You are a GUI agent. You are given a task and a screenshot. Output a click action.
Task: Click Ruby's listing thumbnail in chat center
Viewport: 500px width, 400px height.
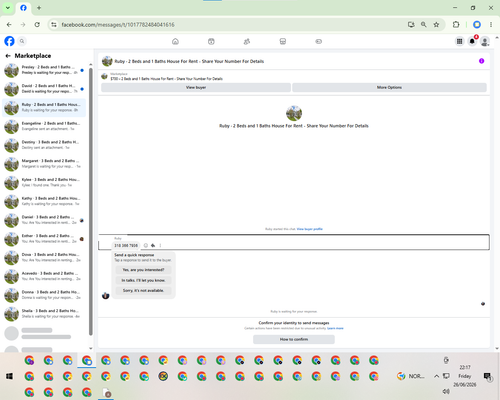coord(294,113)
